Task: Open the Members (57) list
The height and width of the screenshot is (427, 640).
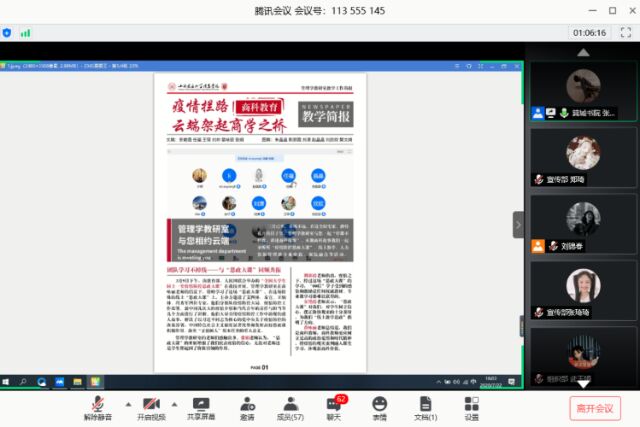Action: (x=290, y=402)
